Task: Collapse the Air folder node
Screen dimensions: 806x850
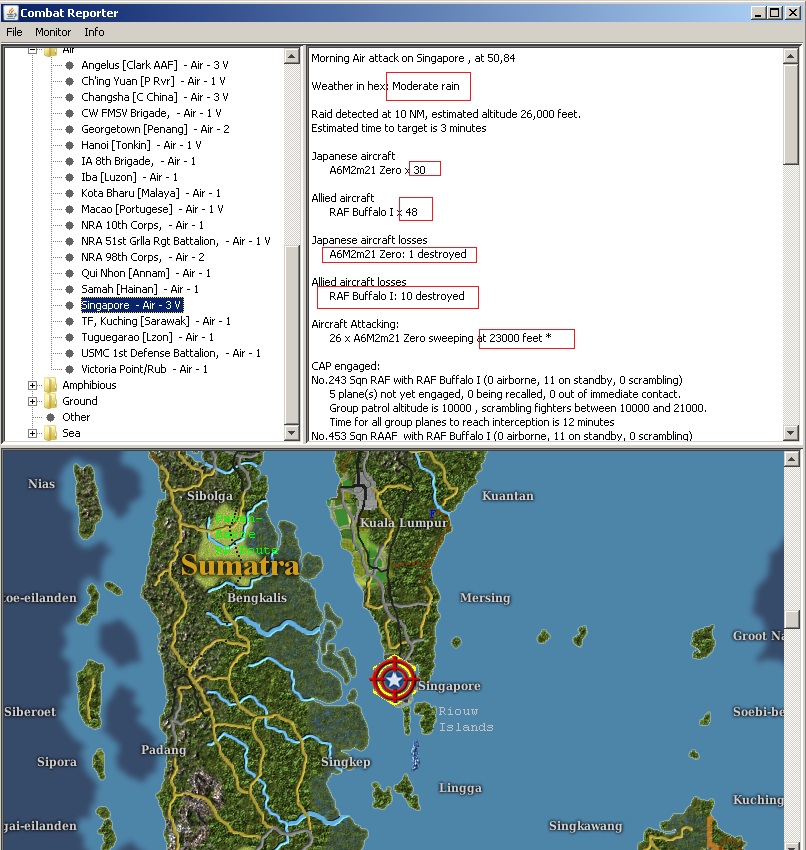Action: (33, 50)
